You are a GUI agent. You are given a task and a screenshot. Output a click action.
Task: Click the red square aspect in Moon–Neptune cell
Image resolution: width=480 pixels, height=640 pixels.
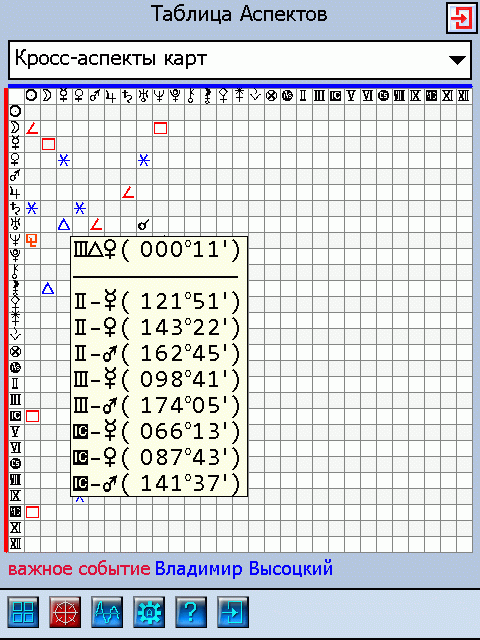point(160,128)
